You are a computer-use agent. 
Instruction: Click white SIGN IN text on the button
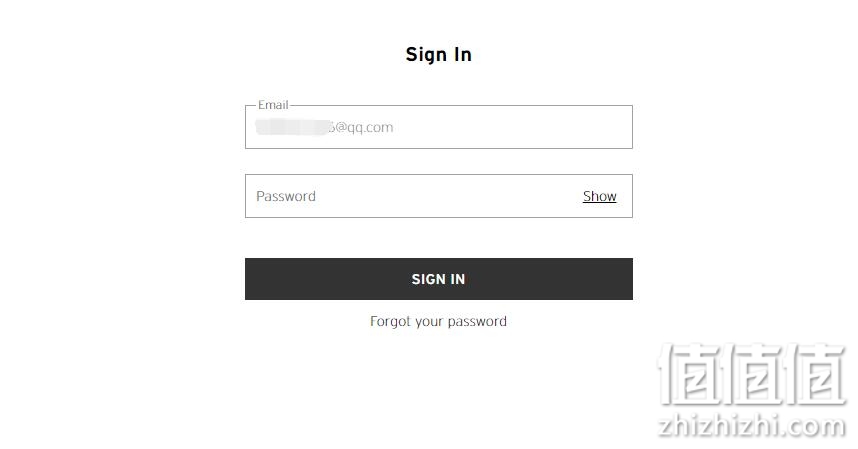[x=438, y=279]
